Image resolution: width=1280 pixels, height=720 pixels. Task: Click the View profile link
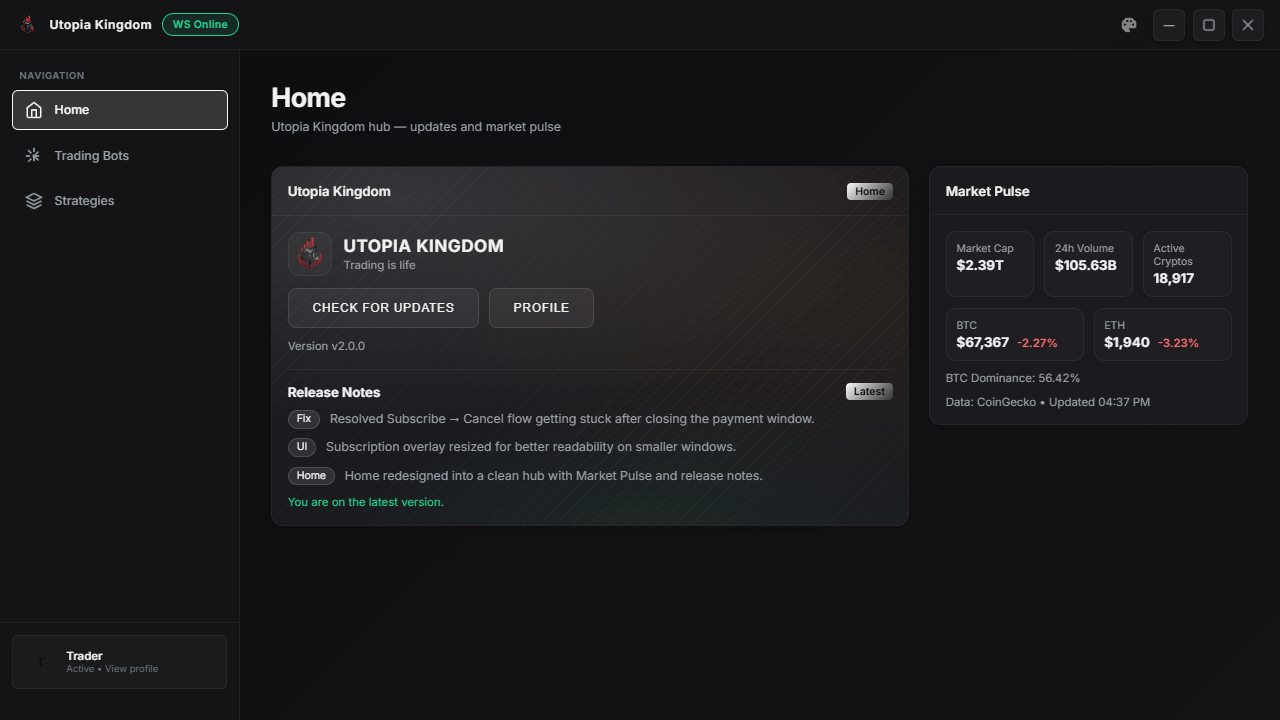coord(131,669)
